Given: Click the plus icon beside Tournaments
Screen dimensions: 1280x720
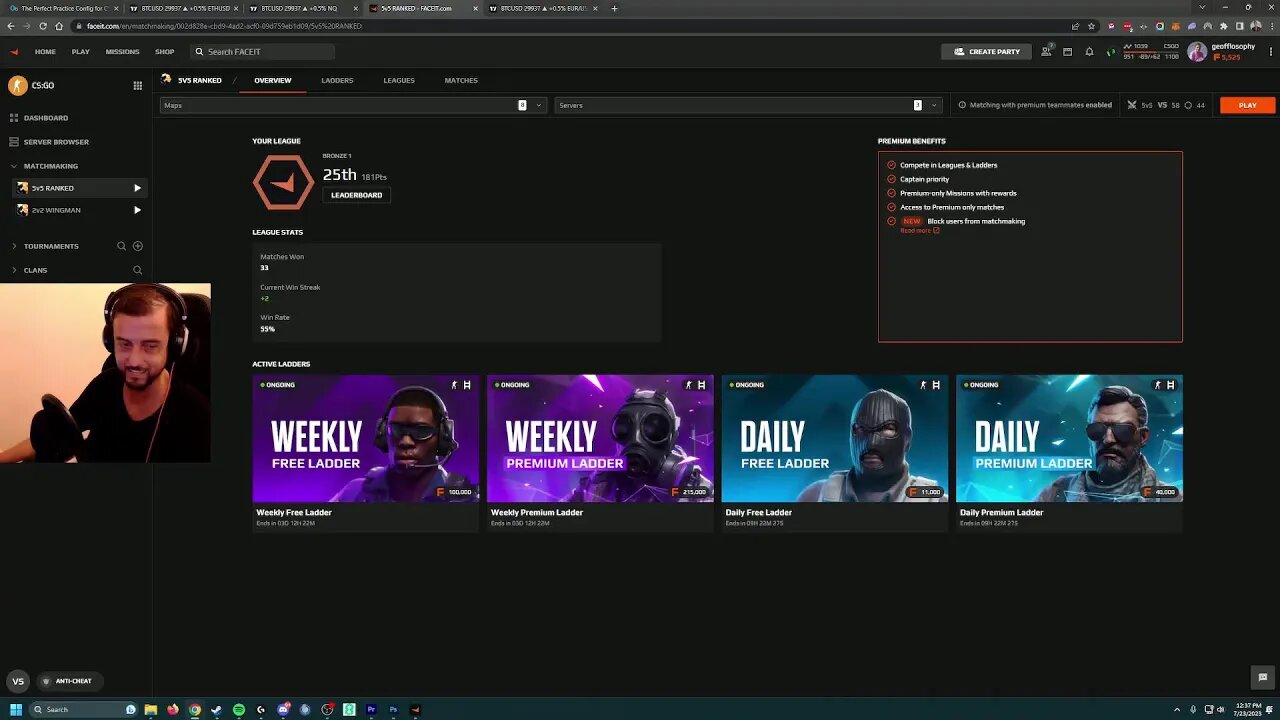Looking at the screenshot, I should [x=138, y=246].
